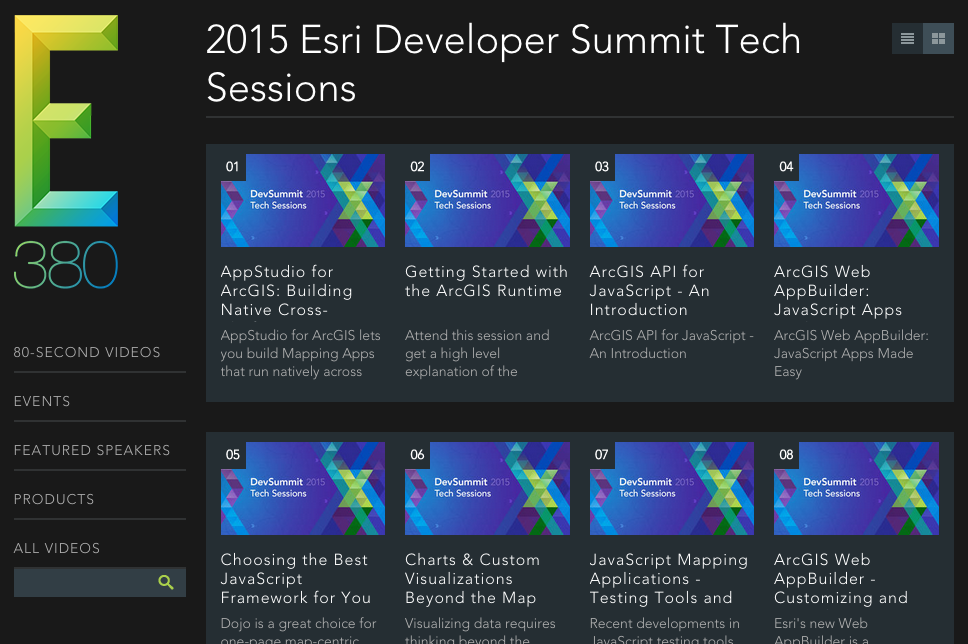The height and width of the screenshot is (644, 968).
Task: Open 80-Second Videos section
Action: pyautogui.click(x=87, y=353)
